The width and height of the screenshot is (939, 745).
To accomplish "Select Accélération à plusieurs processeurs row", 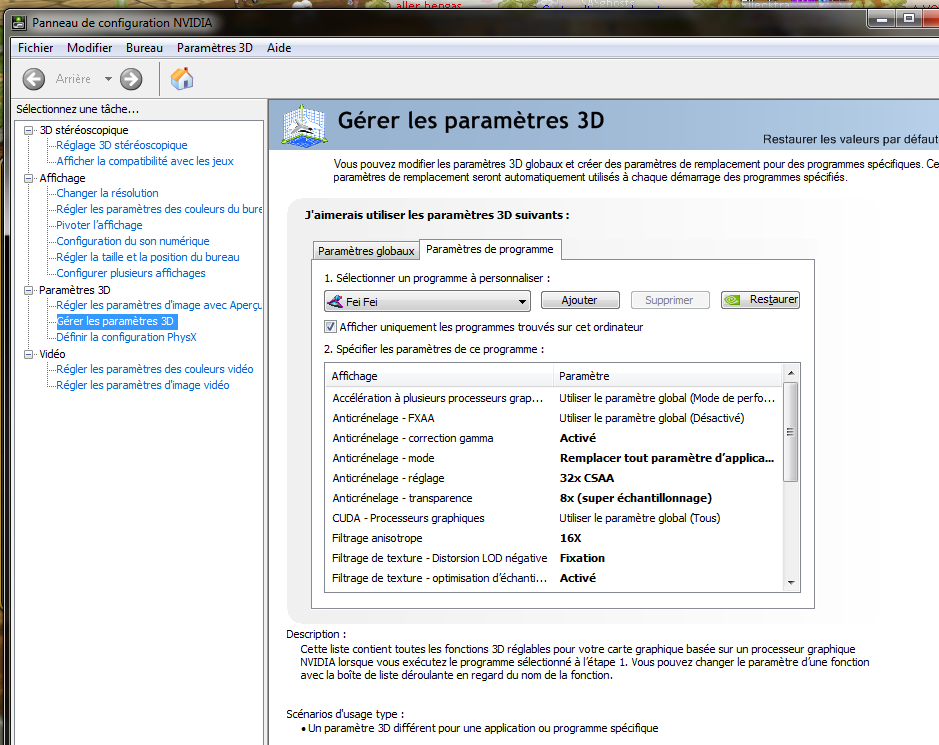I will coord(554,398).
